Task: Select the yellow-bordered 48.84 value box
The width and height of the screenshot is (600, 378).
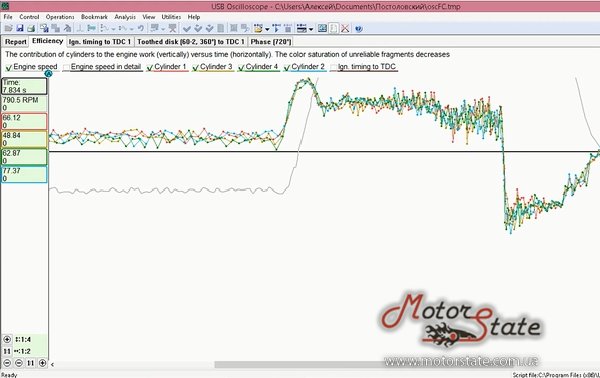Action: [24, 139]
